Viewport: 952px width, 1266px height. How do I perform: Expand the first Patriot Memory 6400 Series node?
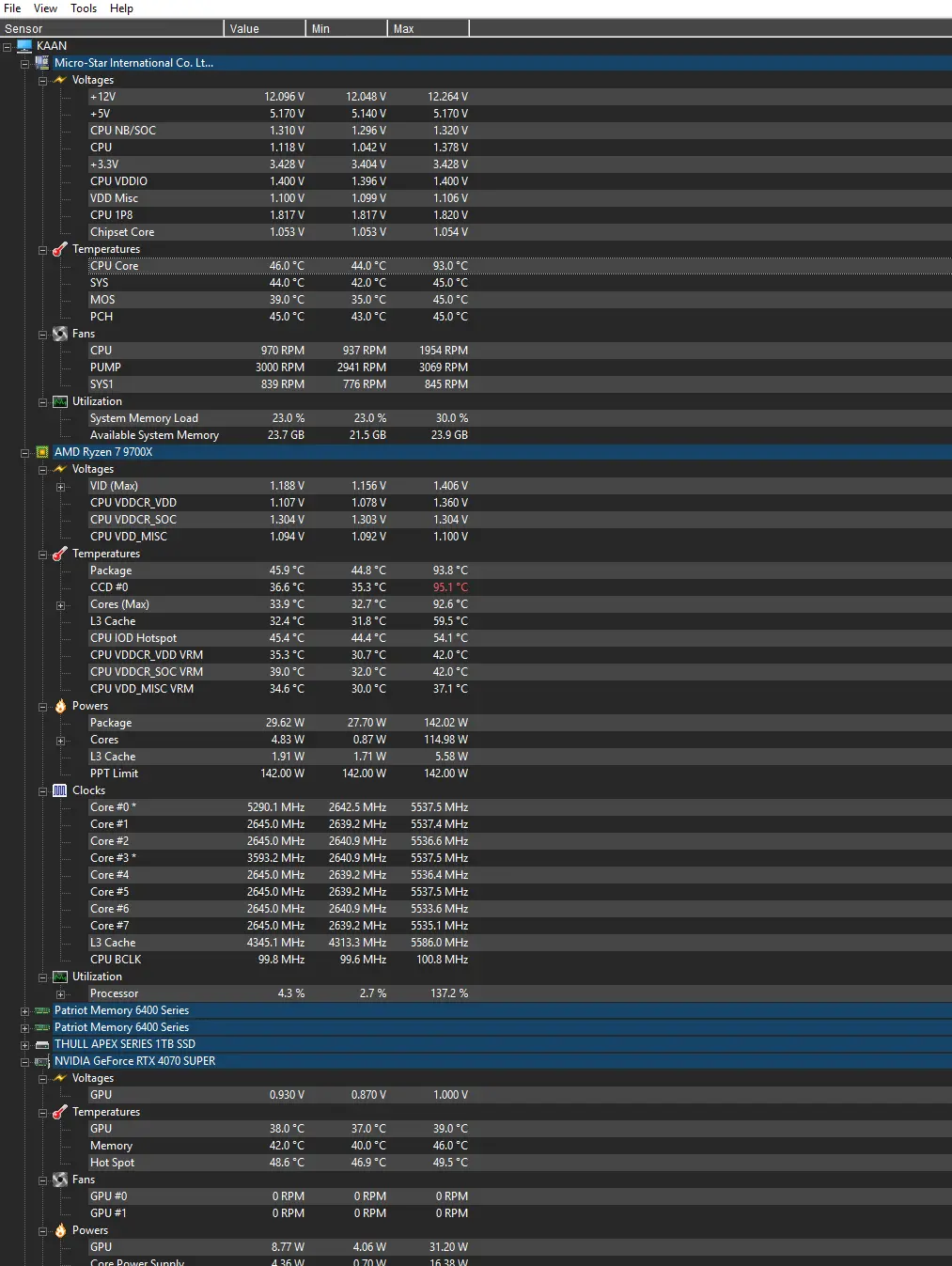pyautogui.click(x=25, y=1010)
